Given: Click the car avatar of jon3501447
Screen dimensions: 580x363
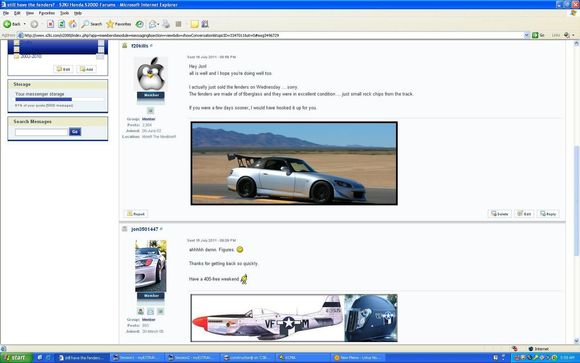Looking at the screenshot, I should (151, 266).
